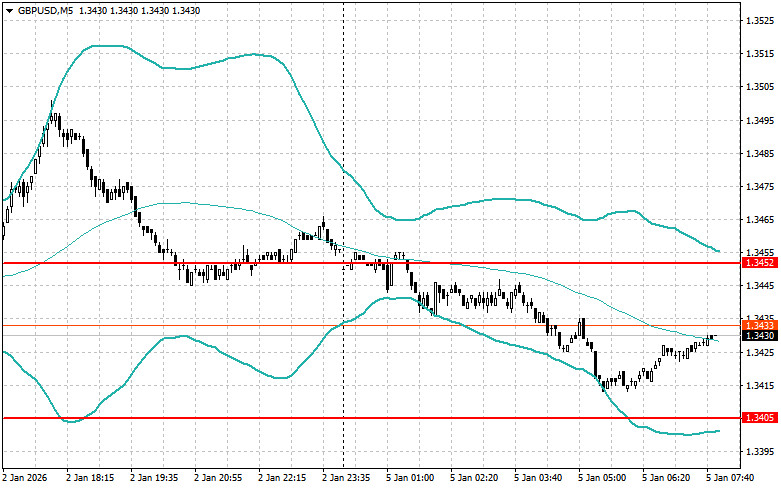Click the 1.3395 price scale label

tap(759, 452)
